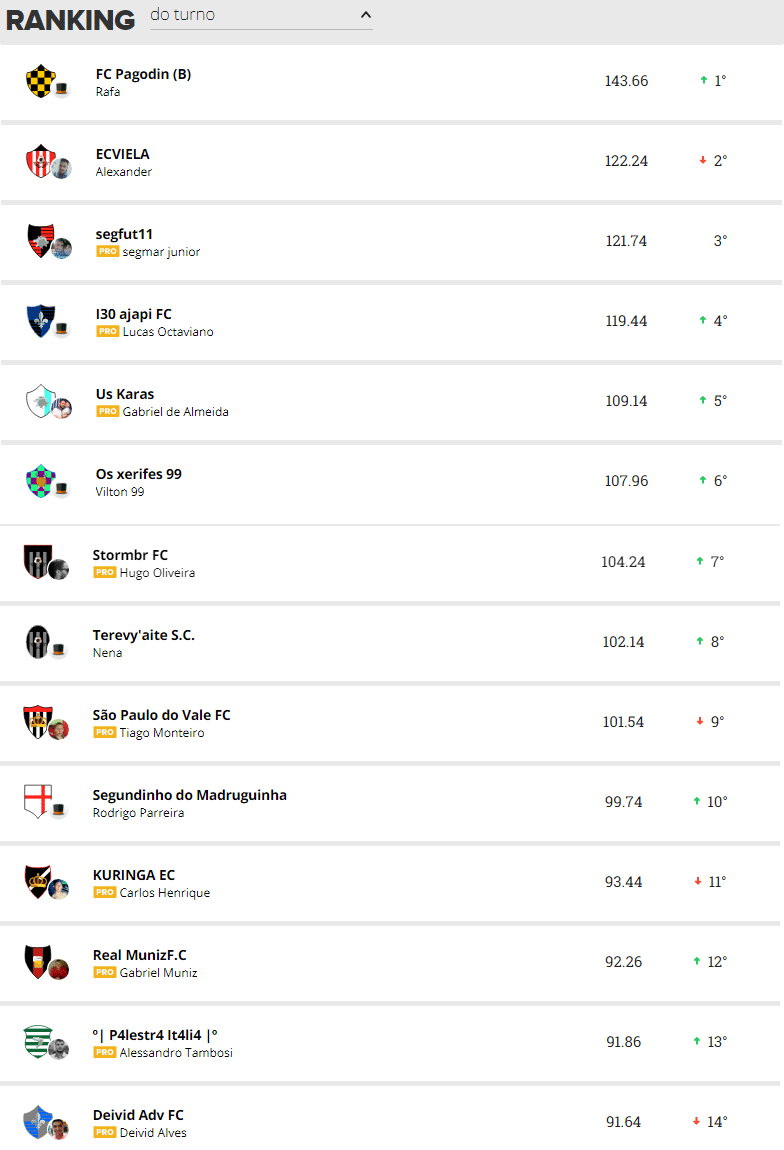Select Real MunizF.C team name
Screen dimensions: 784x1150
[x=139, y=955]
